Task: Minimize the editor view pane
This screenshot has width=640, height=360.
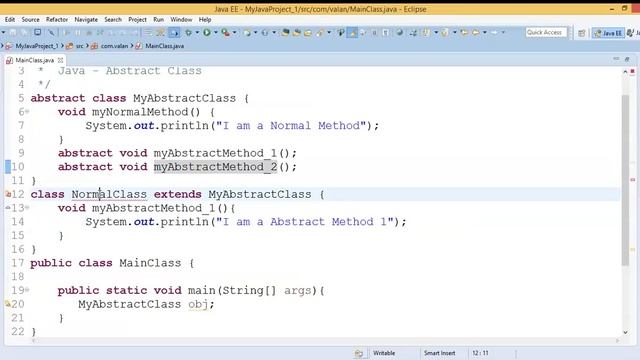Action: (616, 59)
